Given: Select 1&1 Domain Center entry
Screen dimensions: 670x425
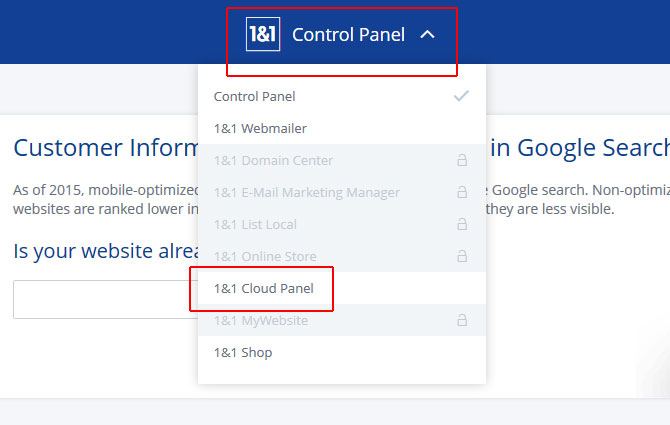Looking at the screenshot, I should (x=342, y=160).
